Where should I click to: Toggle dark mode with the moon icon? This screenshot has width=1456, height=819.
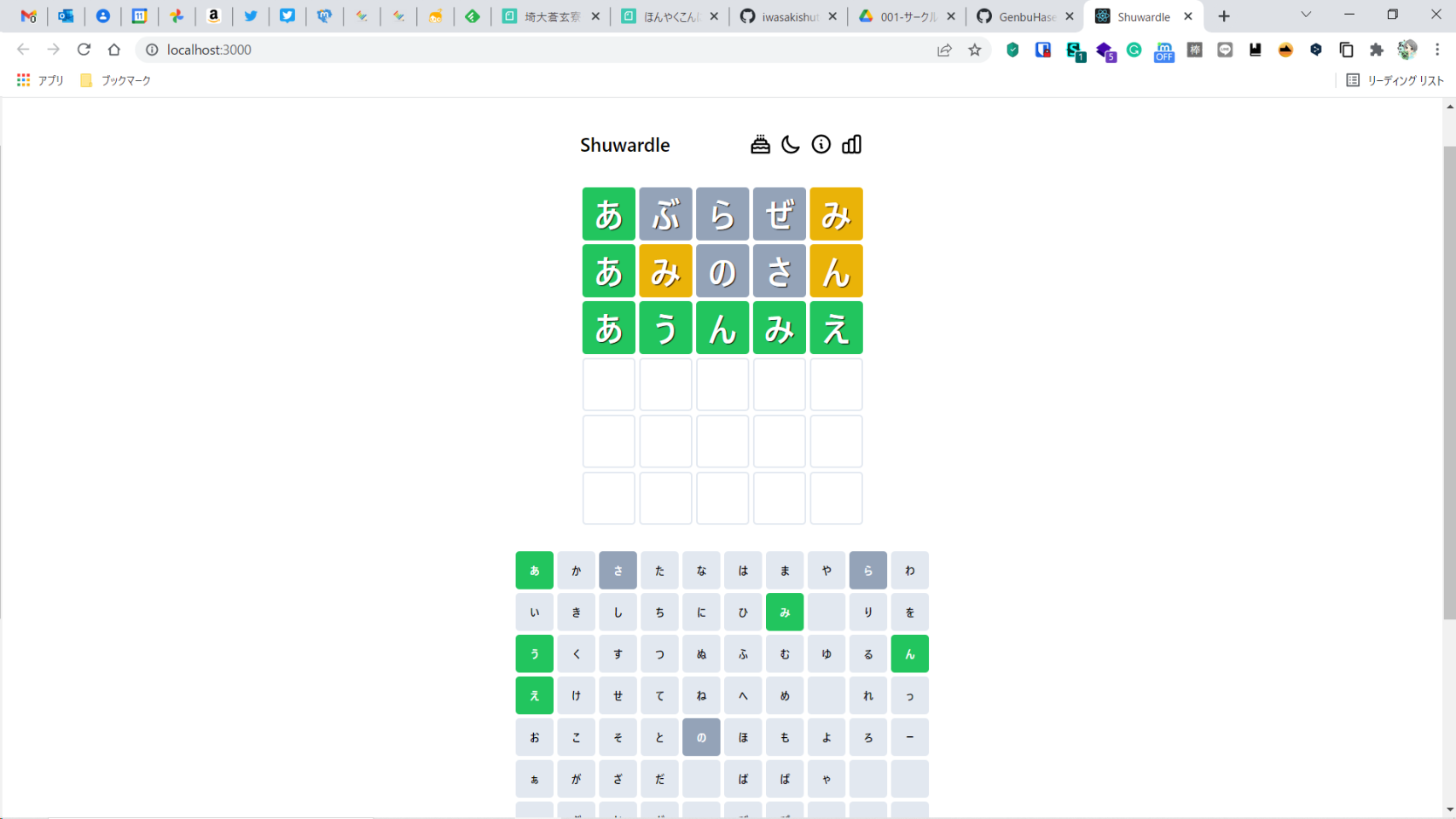click(x=791, y=145)
